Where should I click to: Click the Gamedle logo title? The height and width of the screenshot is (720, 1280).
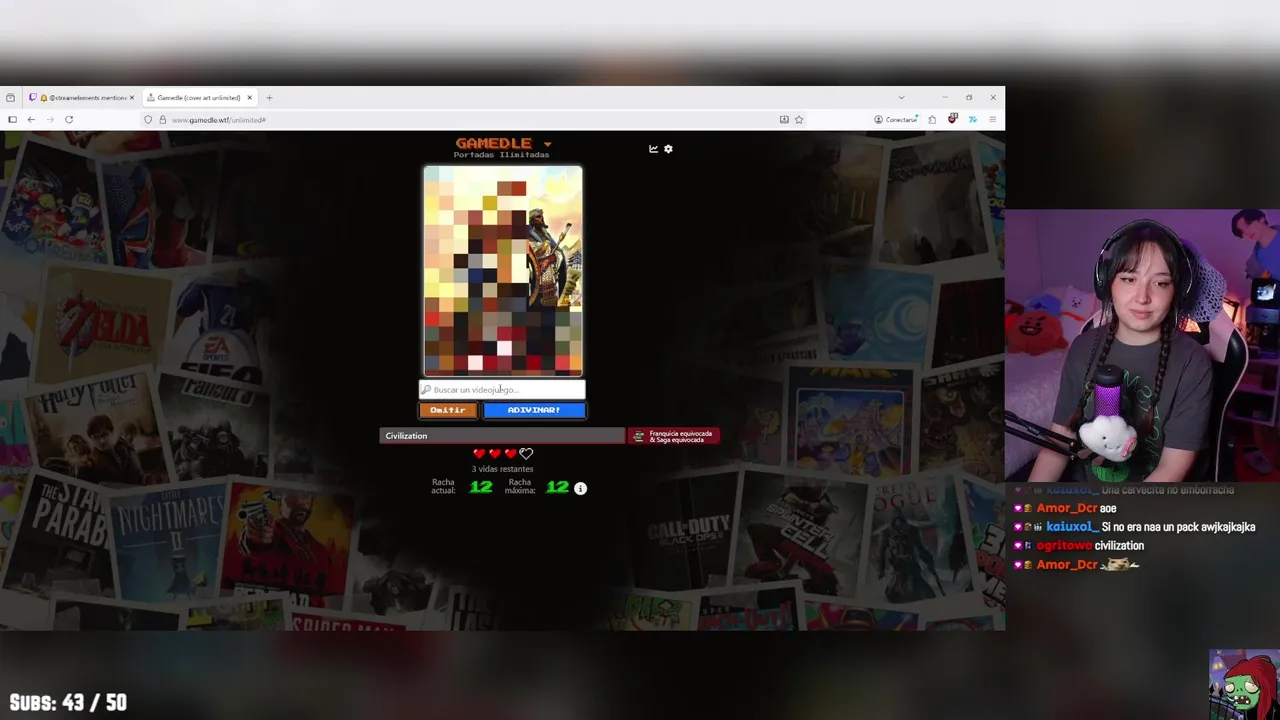[x=494, y=143]
